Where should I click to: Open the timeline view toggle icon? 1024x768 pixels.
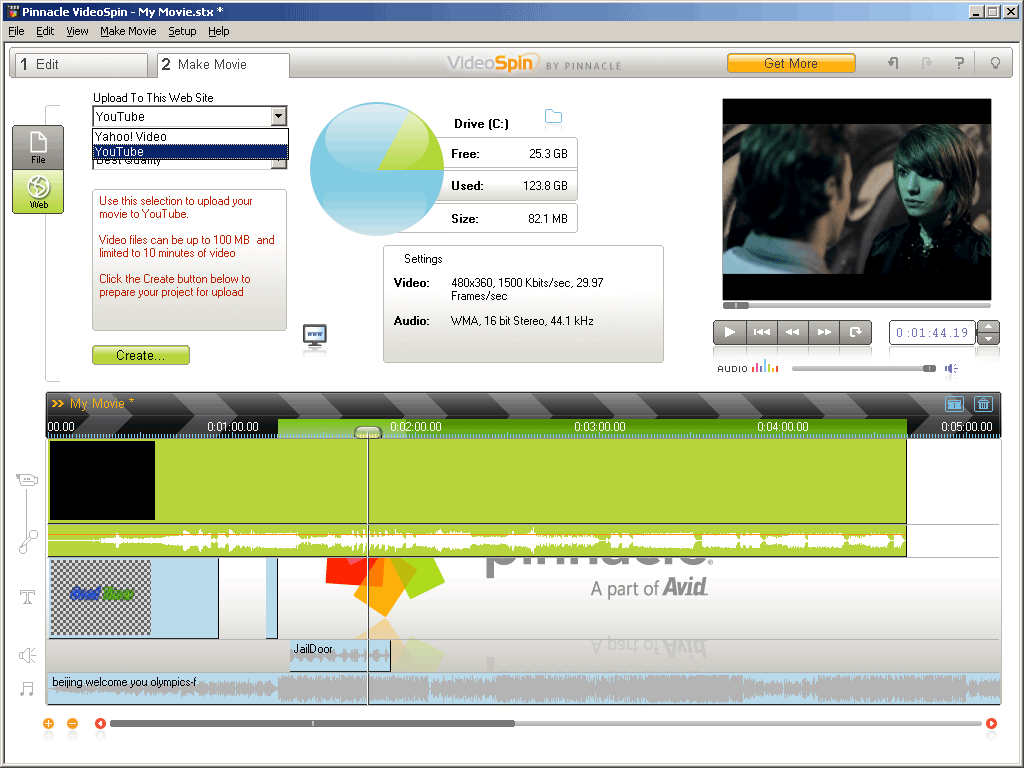pos(954,404)
